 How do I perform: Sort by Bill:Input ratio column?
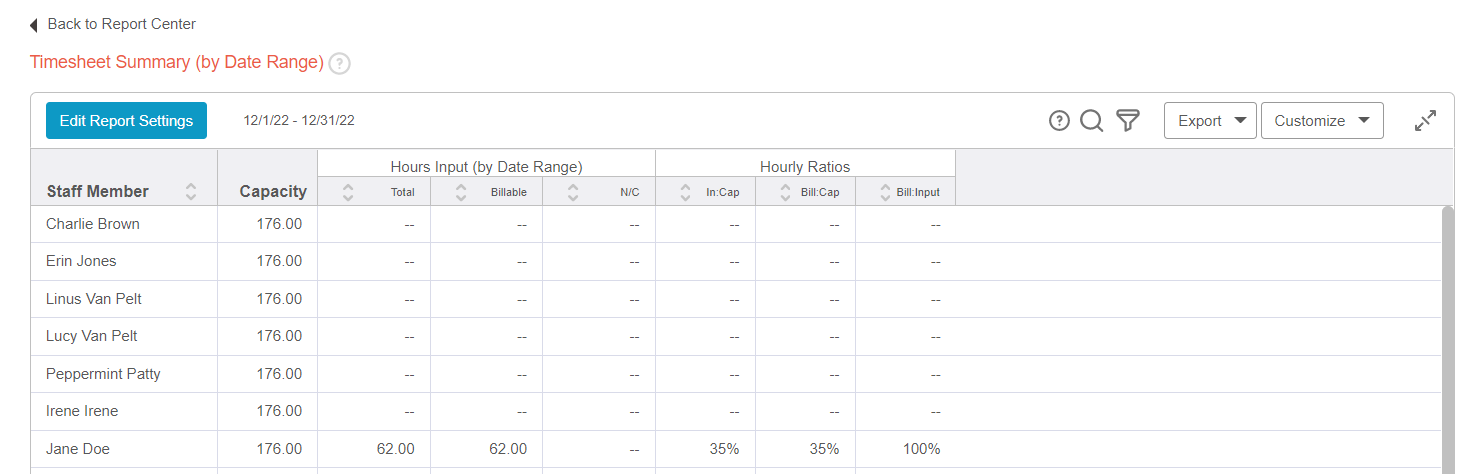click(x=885, y=192)
